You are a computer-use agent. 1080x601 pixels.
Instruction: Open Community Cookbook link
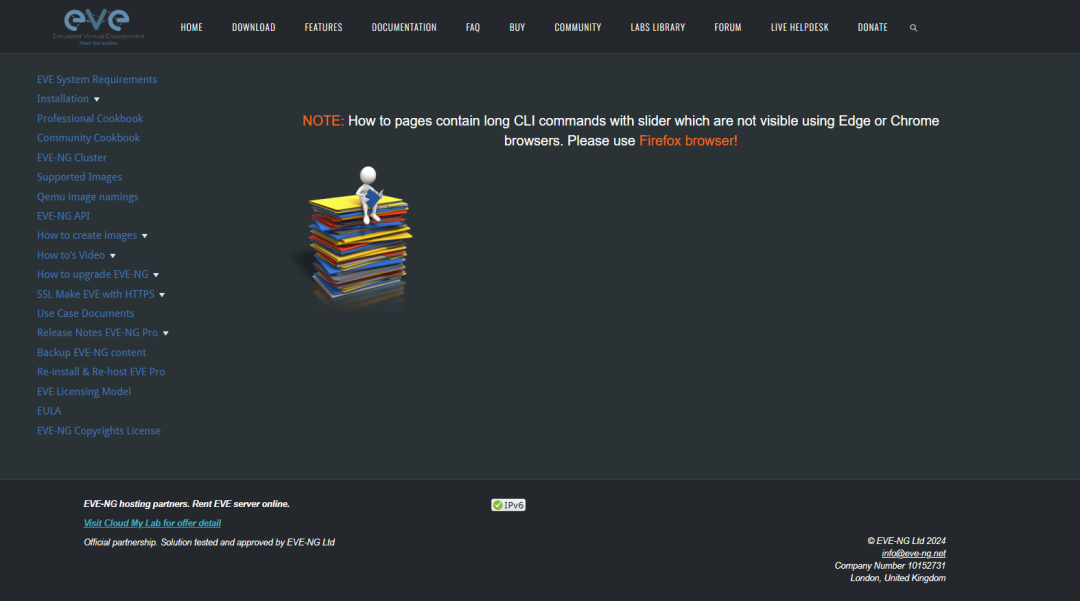(88, 138)
